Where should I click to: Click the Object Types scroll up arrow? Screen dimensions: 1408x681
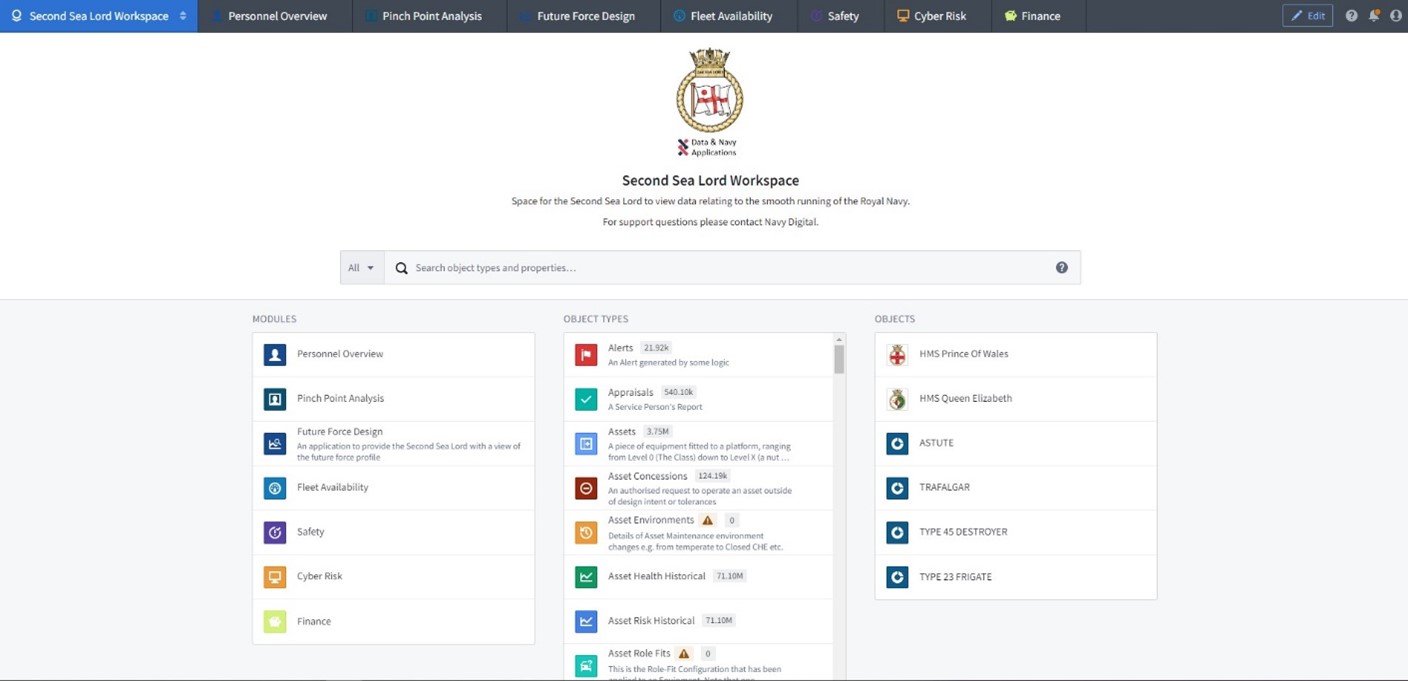pyautogui.click(x=839, y=340)
